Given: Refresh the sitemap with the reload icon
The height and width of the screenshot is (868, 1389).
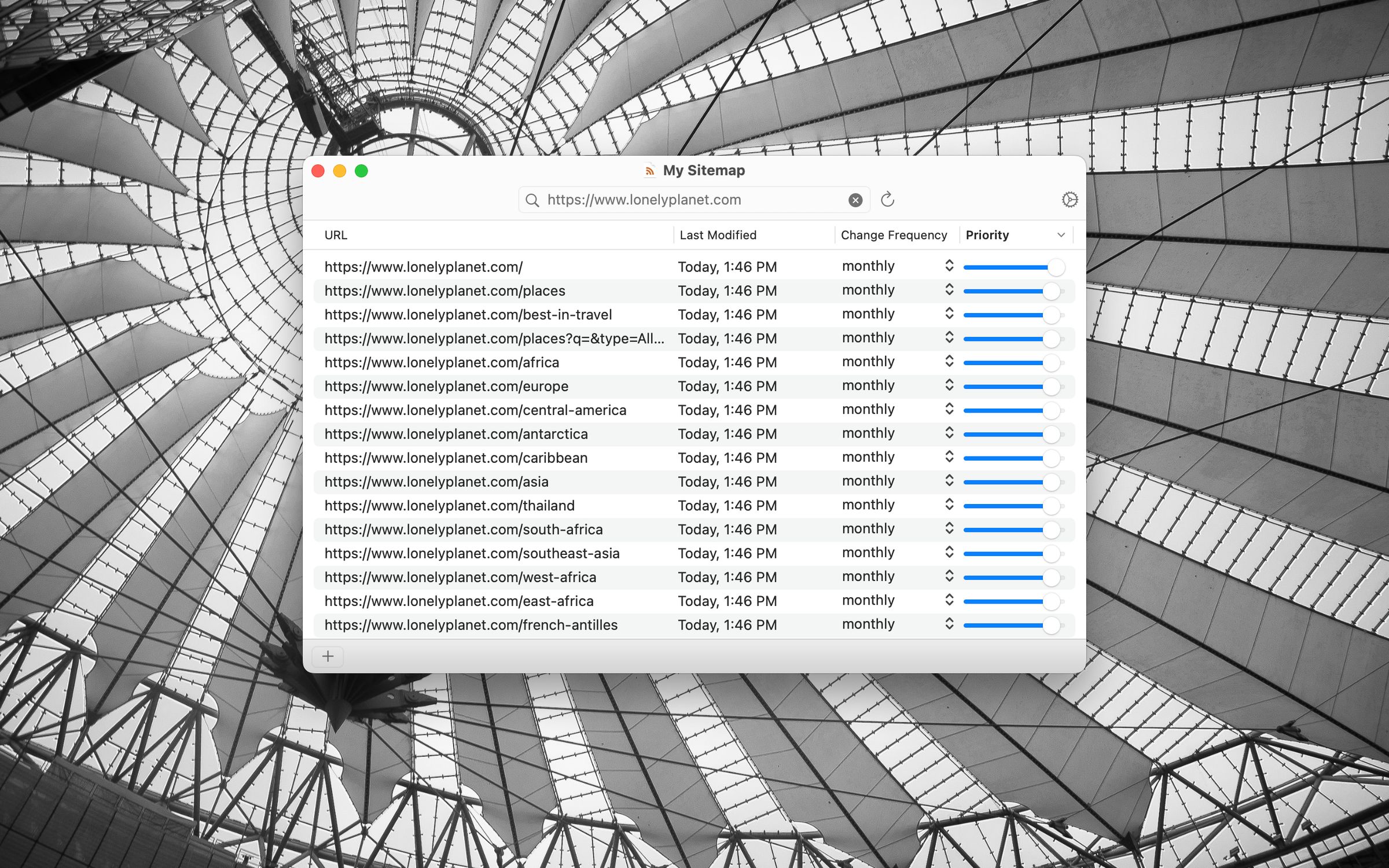Looking at the screenshot, I should pyautogui.click(x=888, y=200).
